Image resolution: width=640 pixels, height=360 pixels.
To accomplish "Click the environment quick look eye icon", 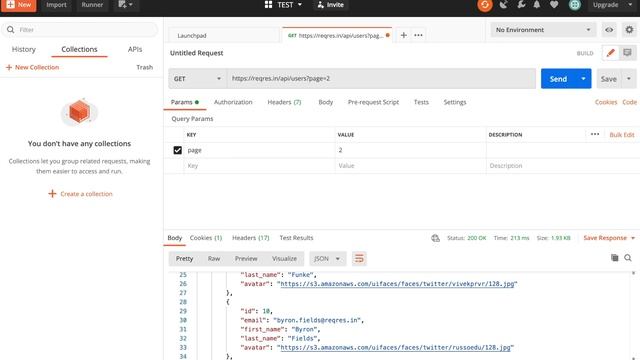I will 609,30.
